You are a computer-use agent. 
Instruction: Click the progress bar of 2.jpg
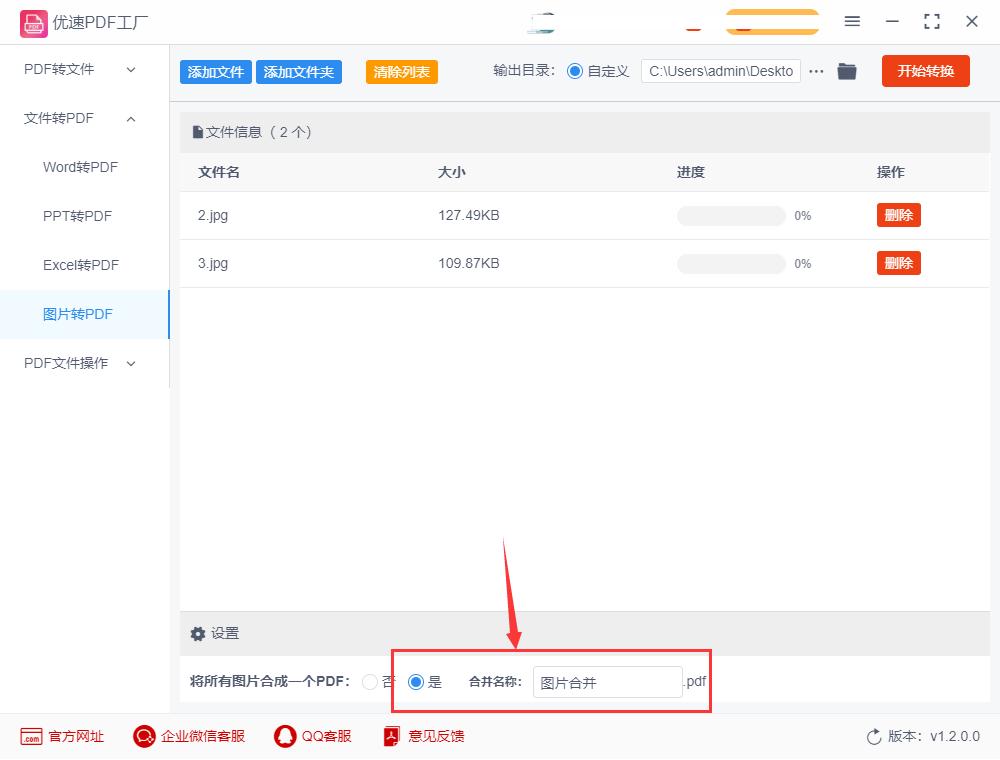click(x=731, y=215)
